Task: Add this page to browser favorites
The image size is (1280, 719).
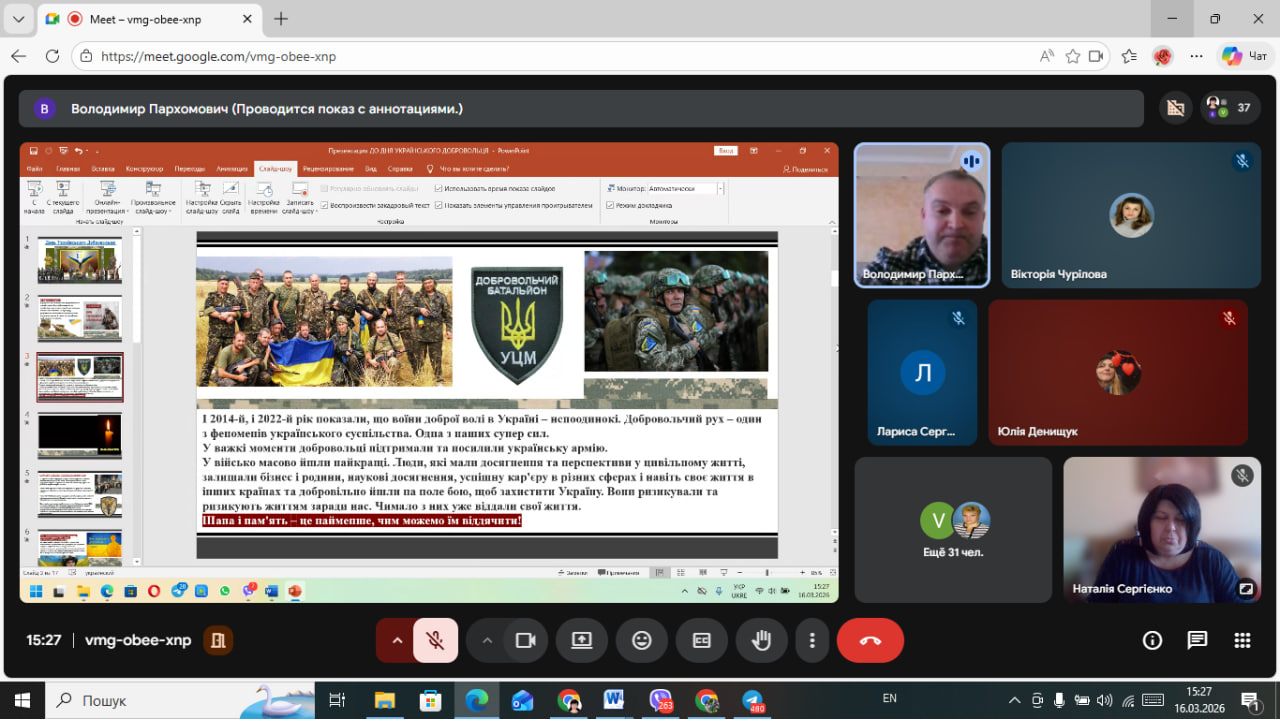Action: click(1073, 56)
